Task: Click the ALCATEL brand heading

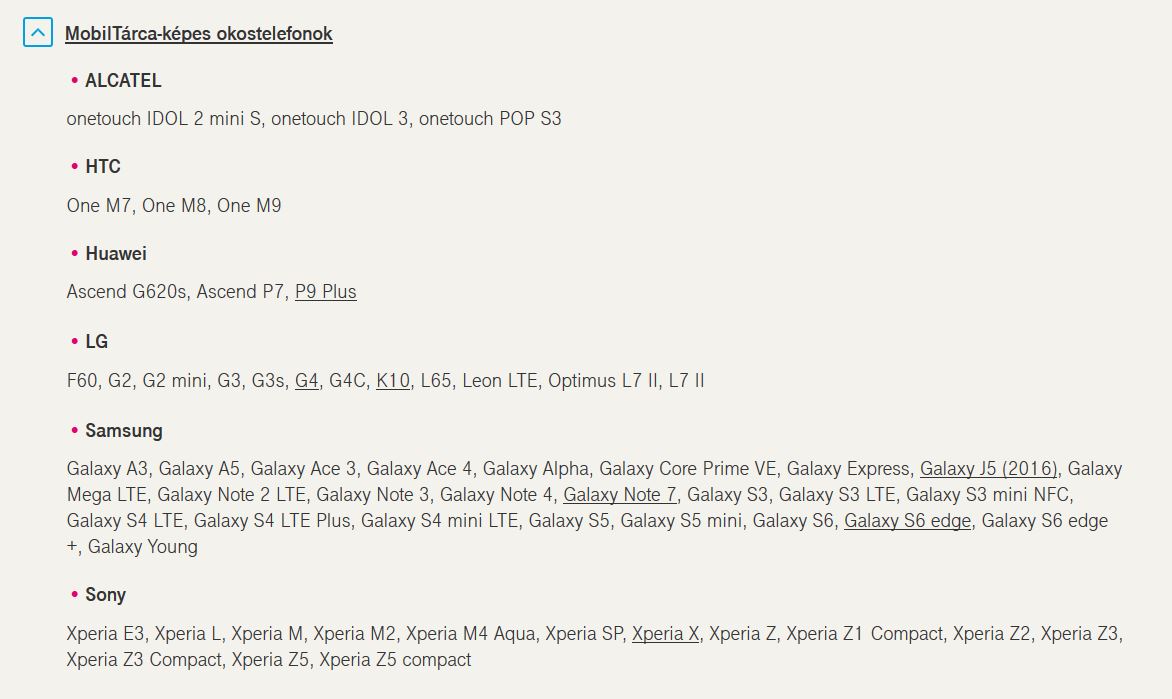Action: pos(123,80)
